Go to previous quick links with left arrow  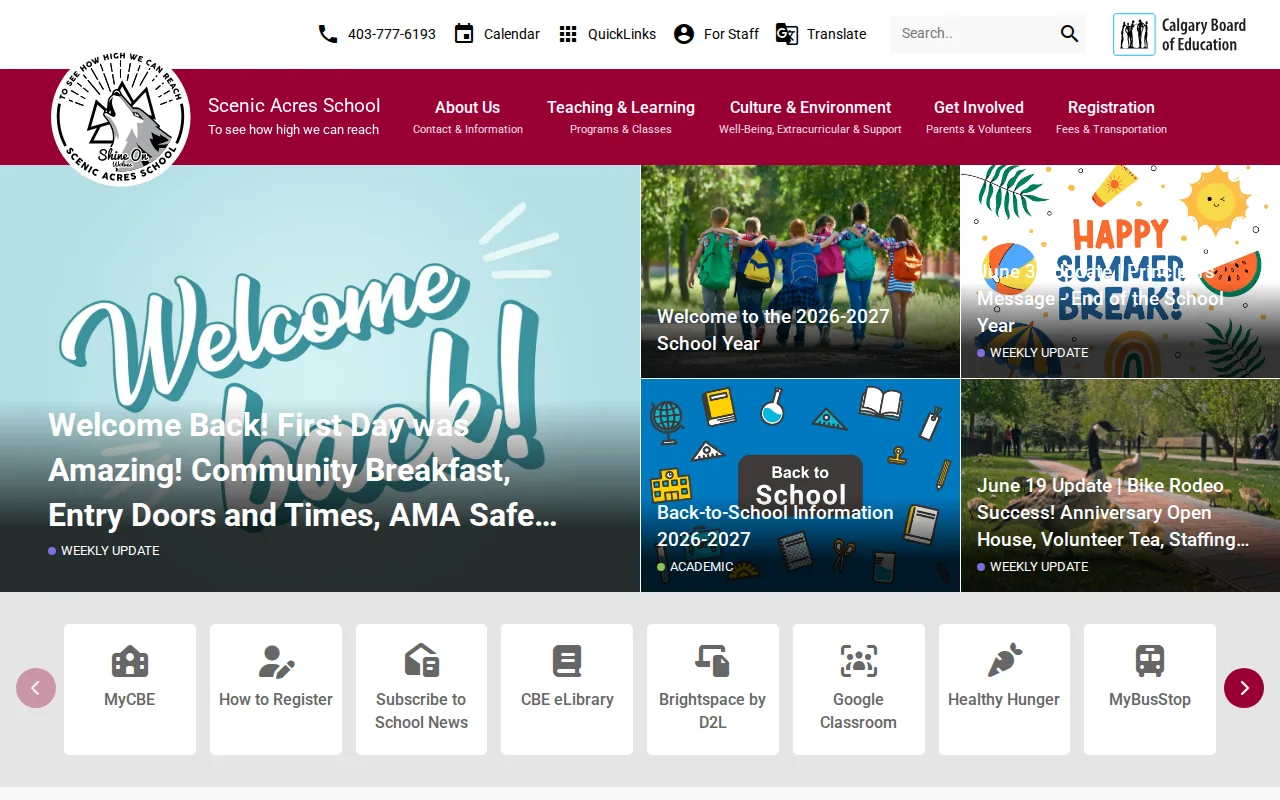click(x=36, y=688)
